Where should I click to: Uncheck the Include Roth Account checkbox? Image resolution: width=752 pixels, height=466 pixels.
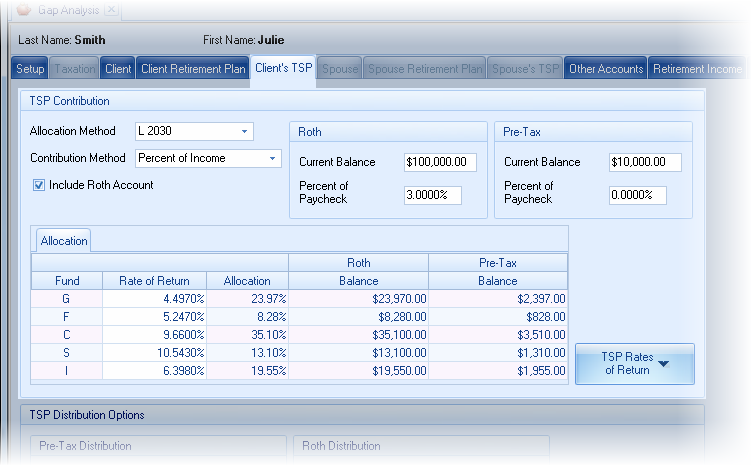(39, 185)
